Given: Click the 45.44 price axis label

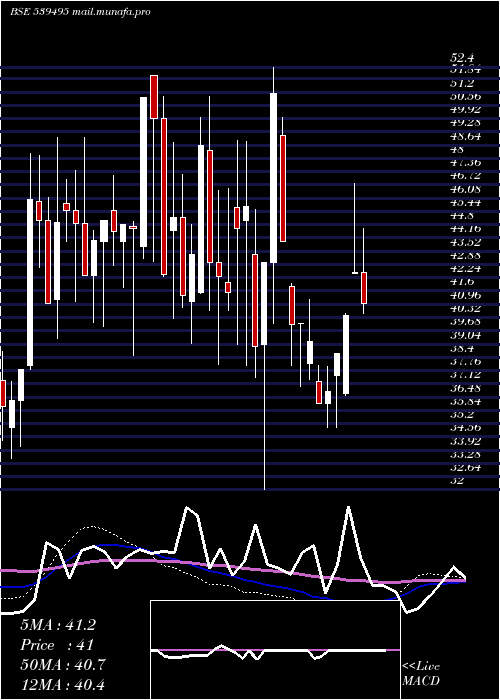Looking at the screenshot, I should 466,202.
